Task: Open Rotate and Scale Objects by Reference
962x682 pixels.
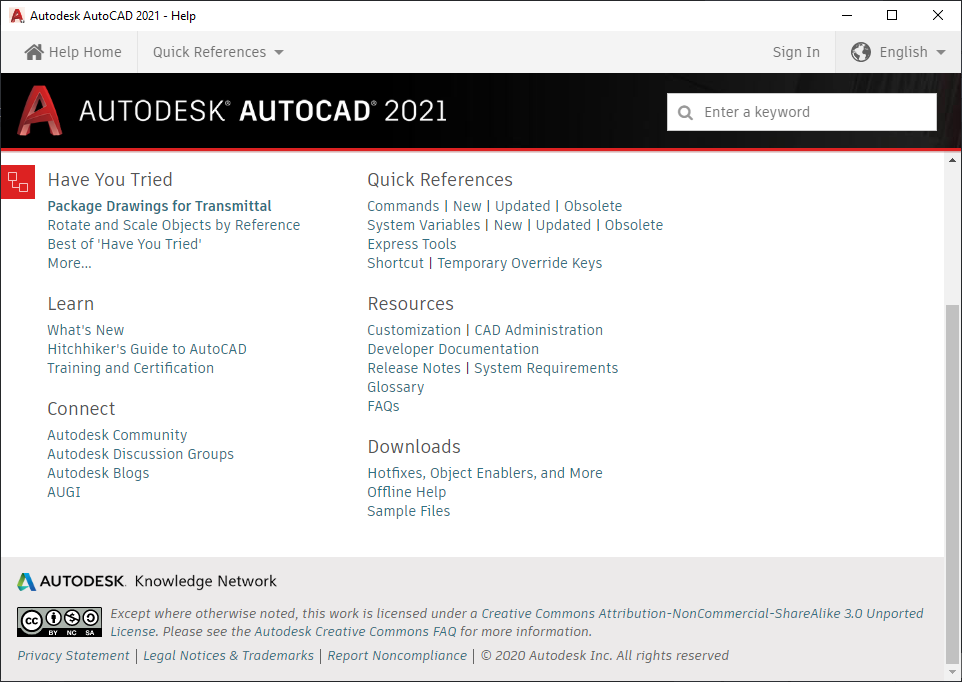Action: (x=174, y=225)
